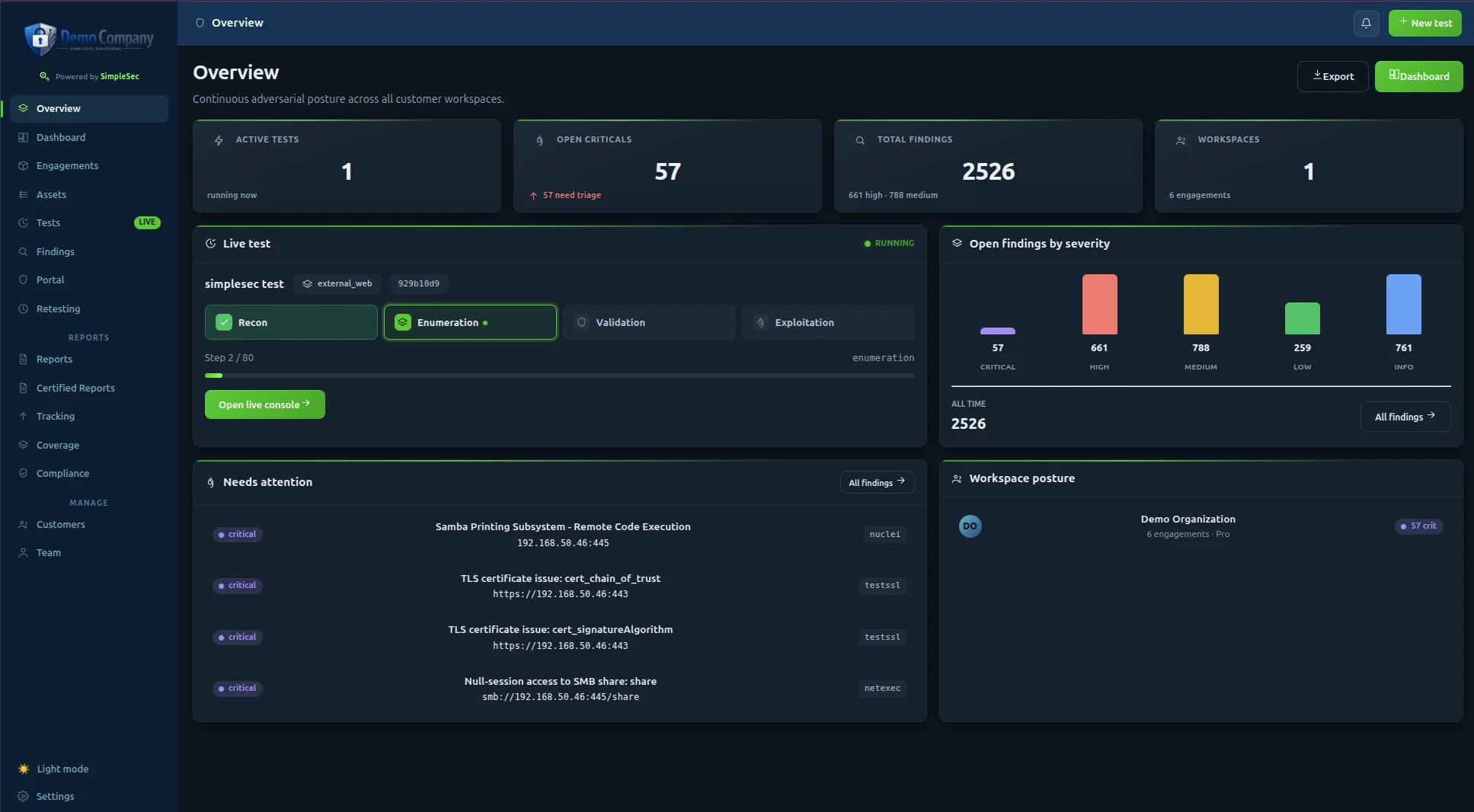Screen dimensions: 1474x812
Task: Click the Team sidebar person icon
Action: [x=23, y=552]
